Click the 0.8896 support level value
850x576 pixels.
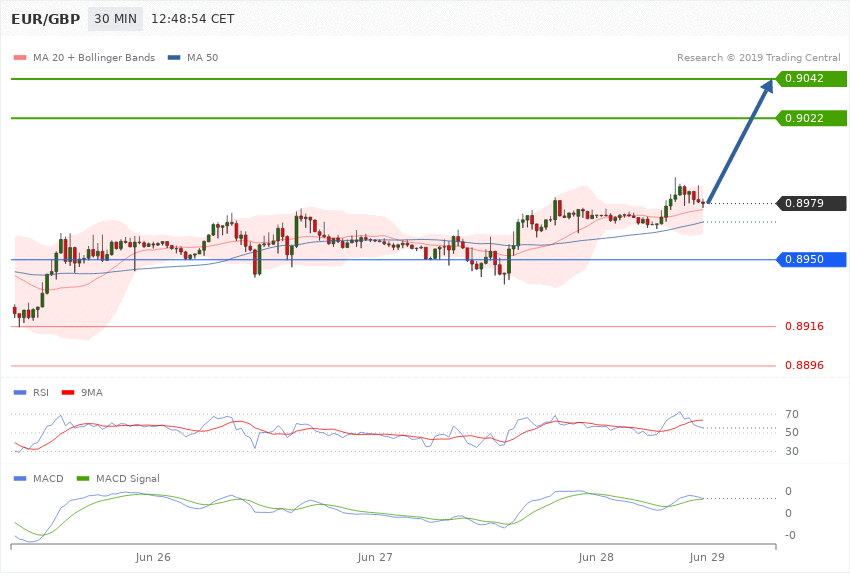(x=804, y=365)
